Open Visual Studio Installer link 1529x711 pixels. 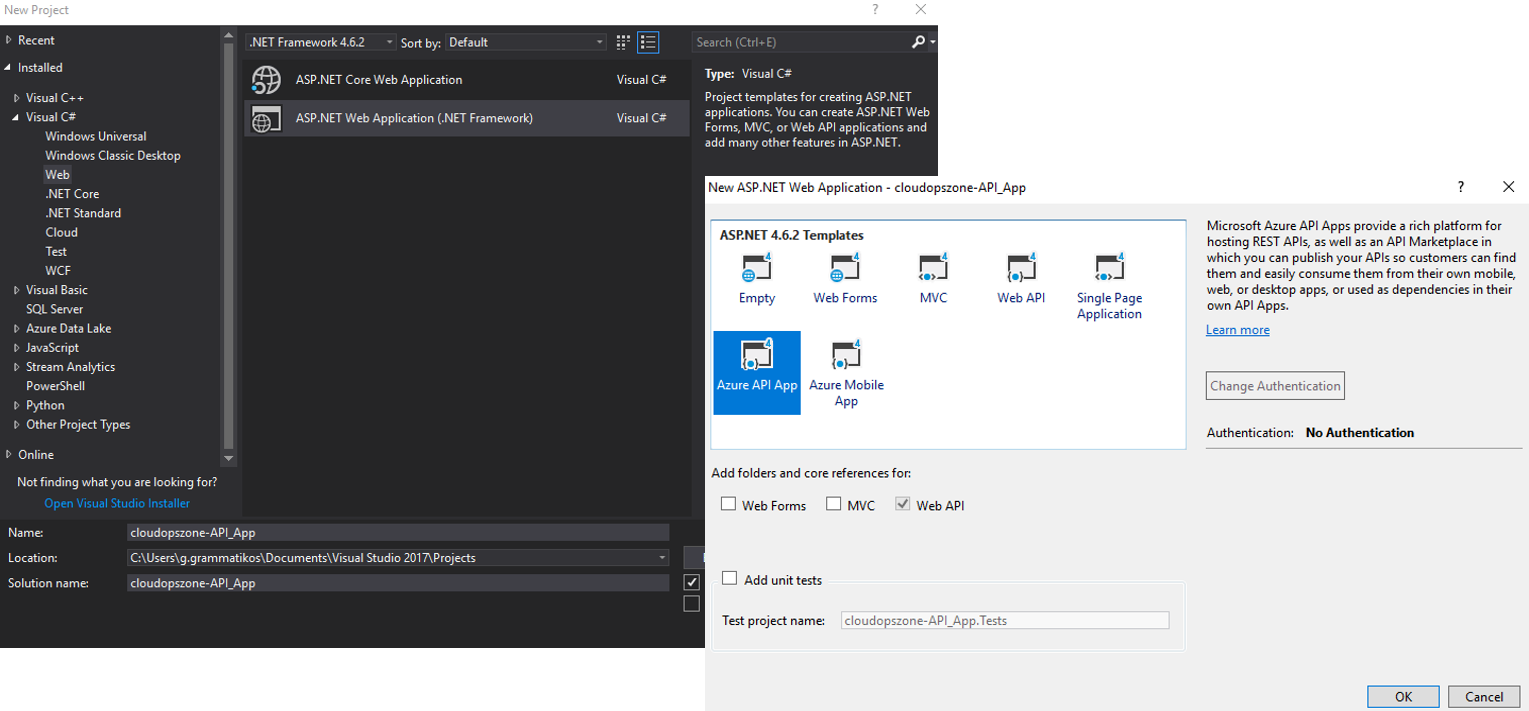tap(117, 503)
